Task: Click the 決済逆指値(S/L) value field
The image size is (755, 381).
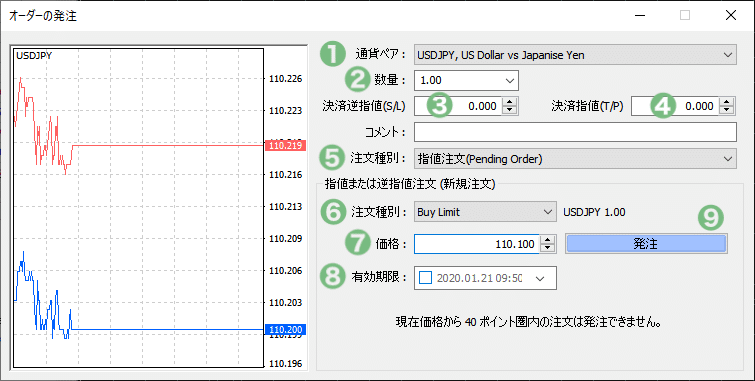Action: tap(458, 106)
